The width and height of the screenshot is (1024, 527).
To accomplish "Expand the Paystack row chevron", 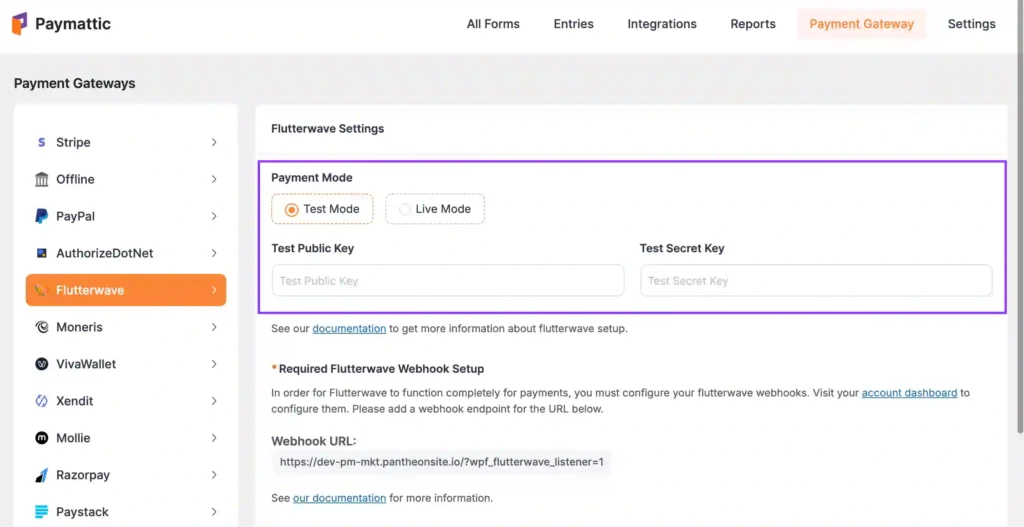I will click(214, 512).
